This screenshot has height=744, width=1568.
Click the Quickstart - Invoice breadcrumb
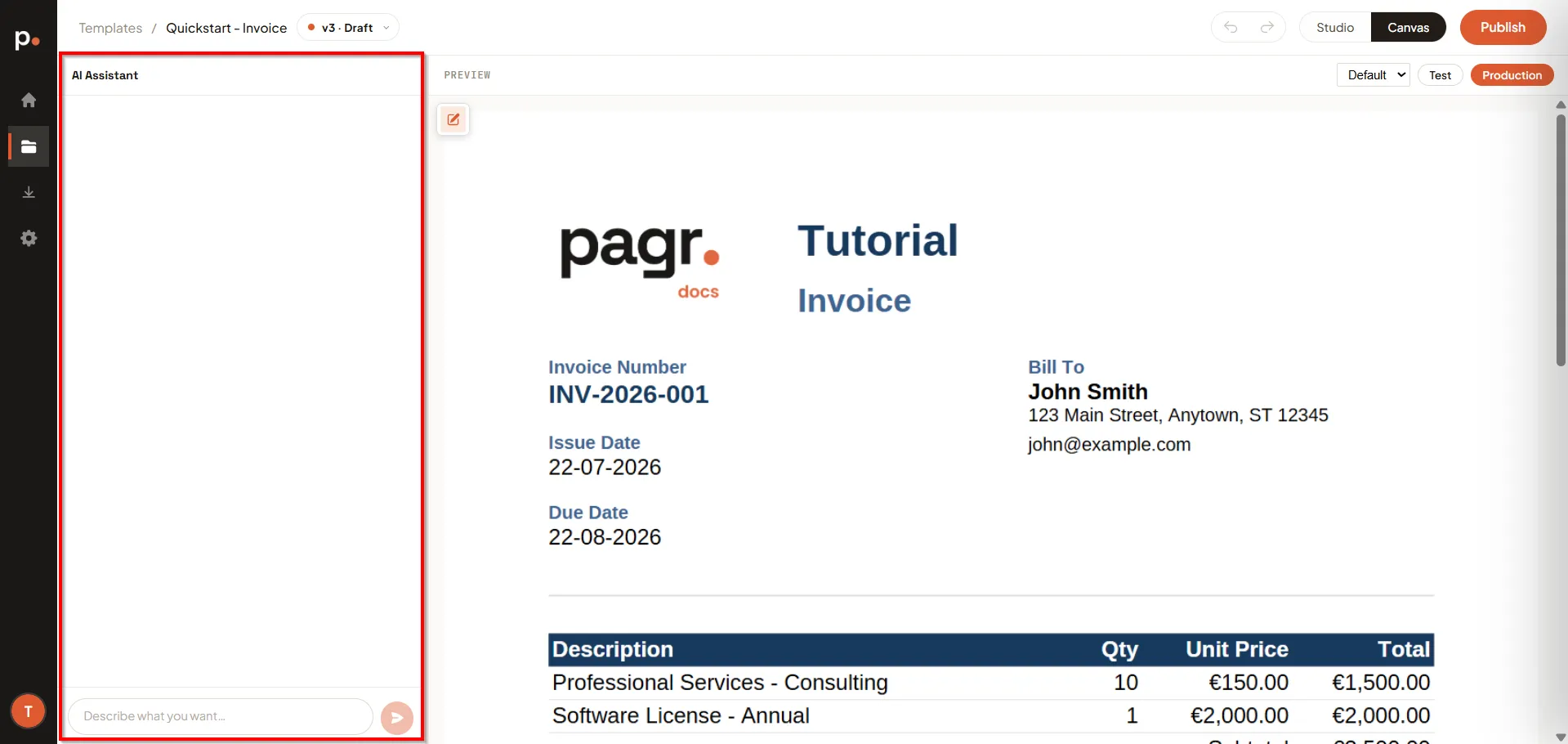[x=226, y=28]
